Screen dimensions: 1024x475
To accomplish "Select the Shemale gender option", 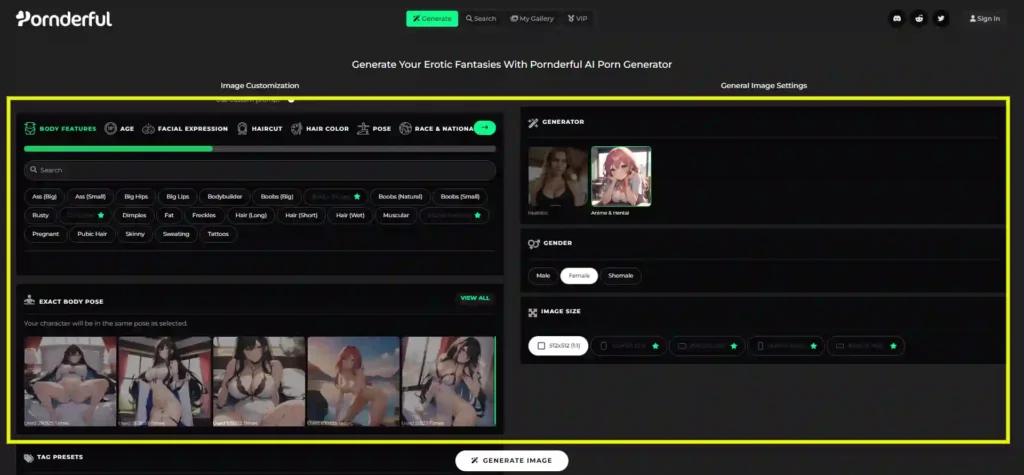I will click(620, 276).
